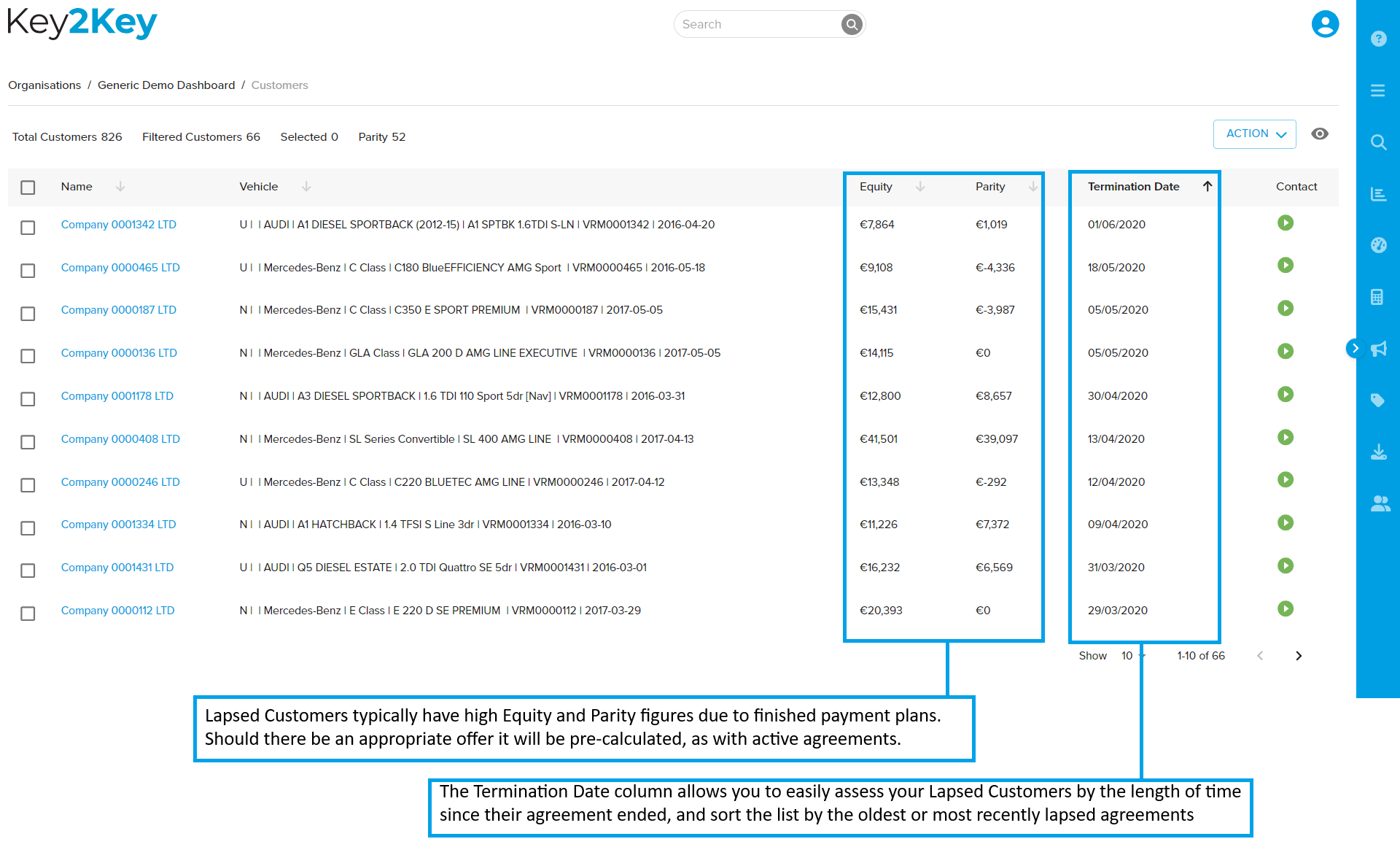The image size is (1400, 847).
Task: Toggle Termination Date sort arrow
Action: [1207, 186]
